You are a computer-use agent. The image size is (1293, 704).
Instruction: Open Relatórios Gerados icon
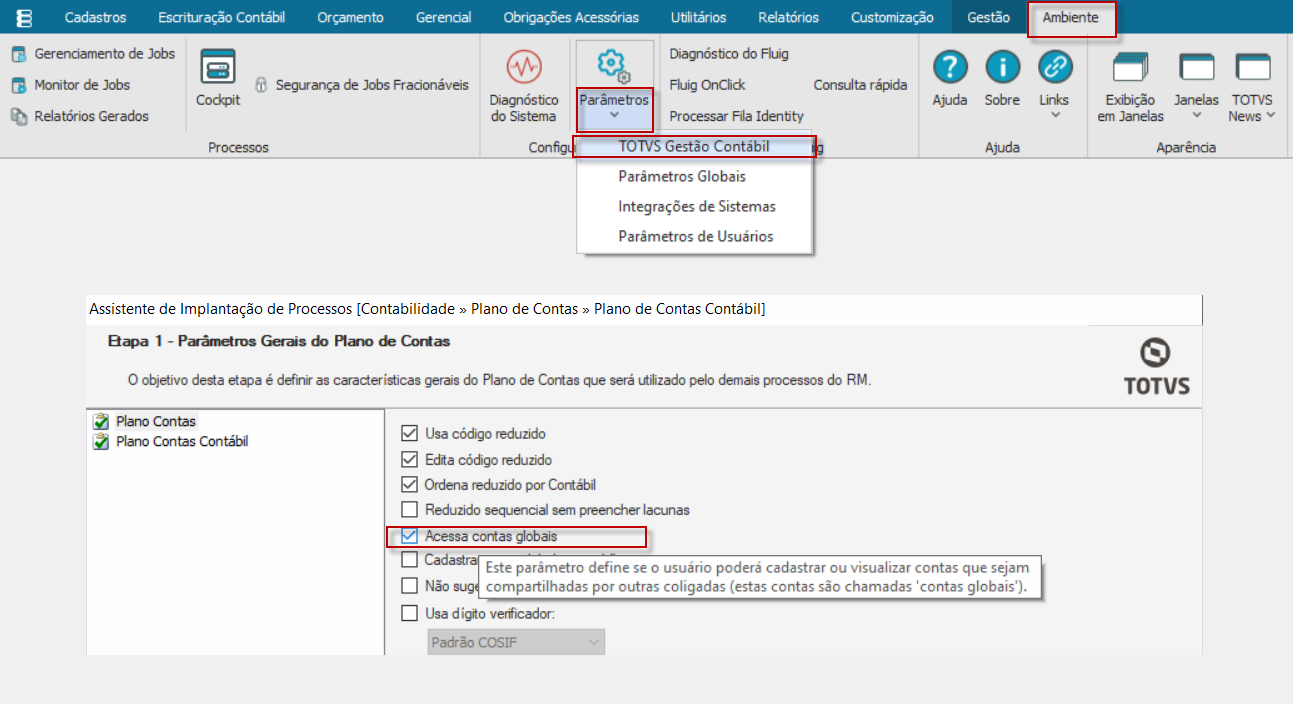click(x=18, y=116)
